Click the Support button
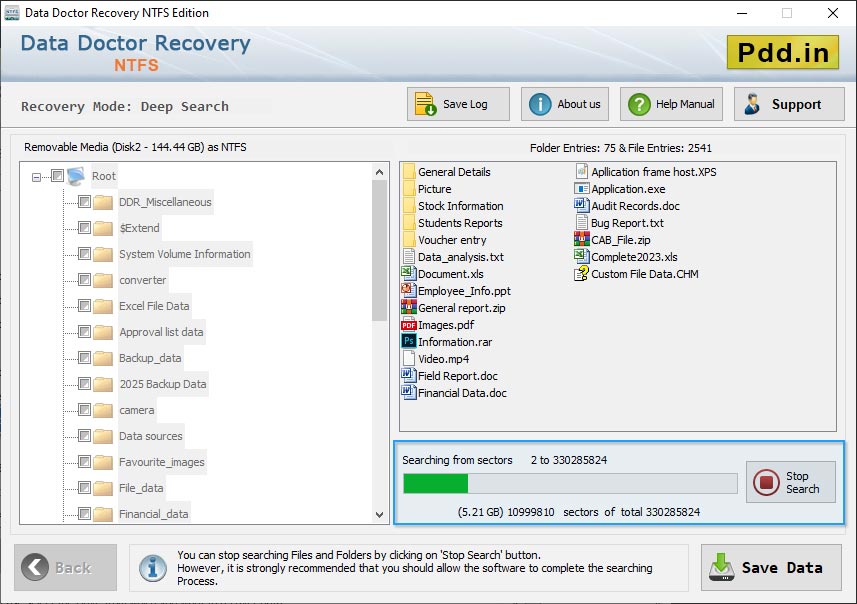This screenshot has width=857, height=604. (789, 104)
